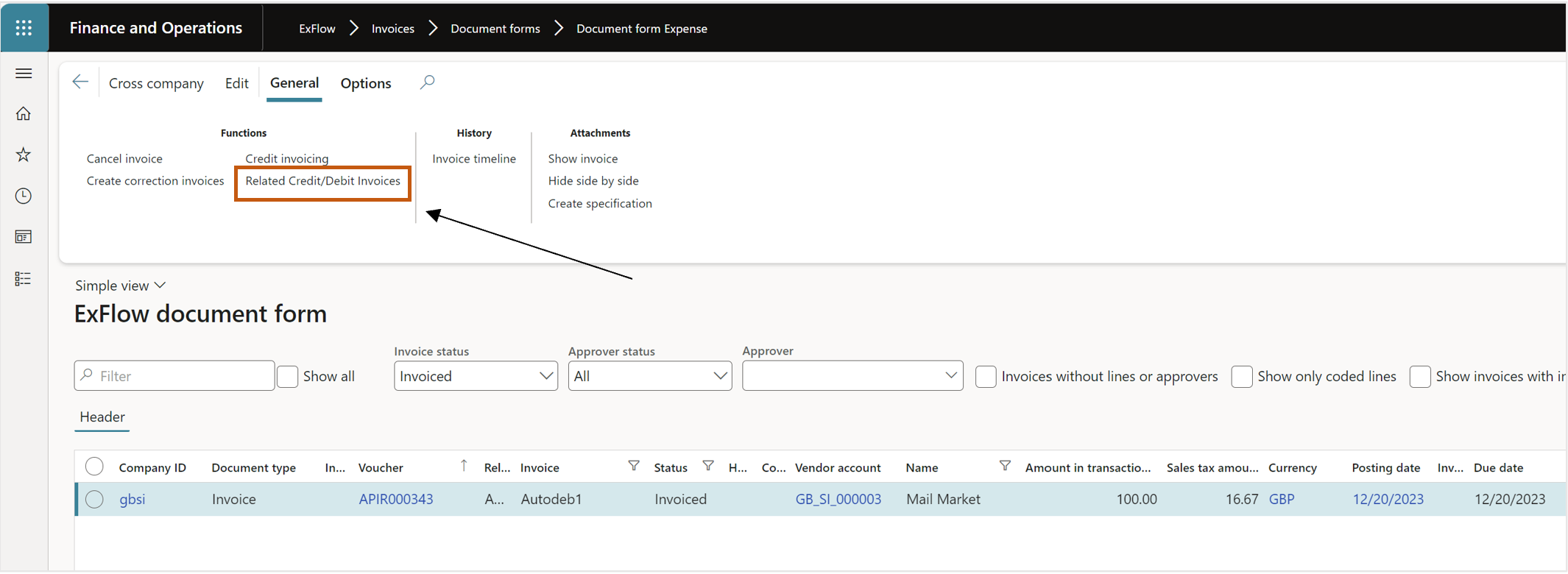This screenshot has height=574, width=1568.
Task: Open the app launcher waffle icon
Action: (24, 28)
